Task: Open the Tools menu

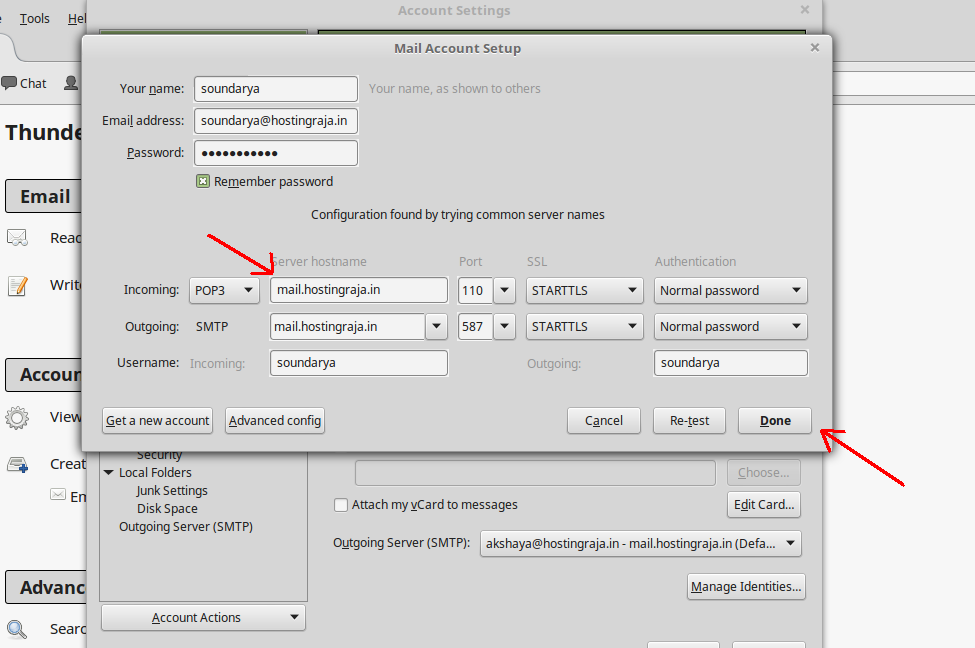Action: coord(33,17)
